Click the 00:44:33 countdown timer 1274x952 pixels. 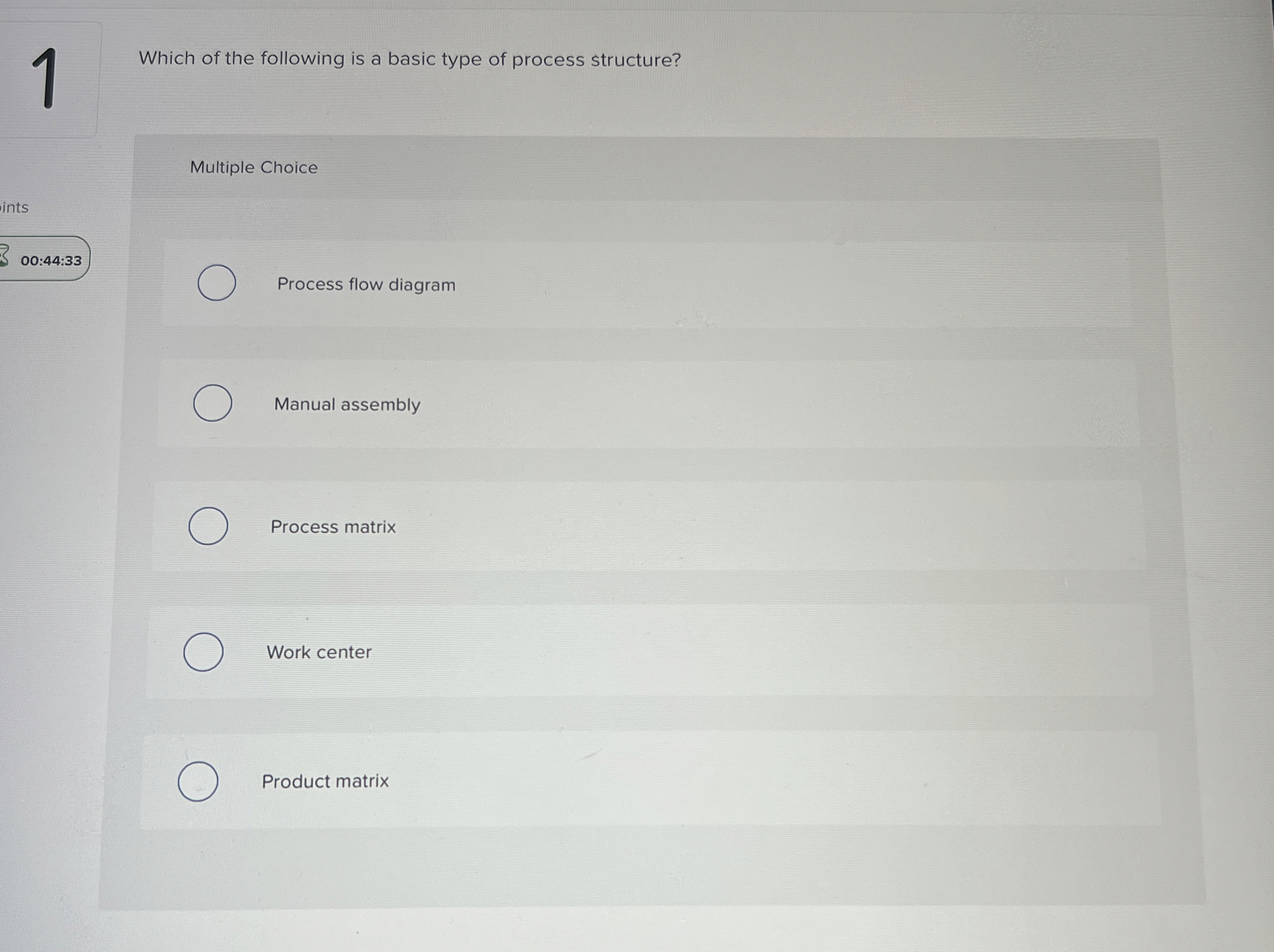click(51, 261)
